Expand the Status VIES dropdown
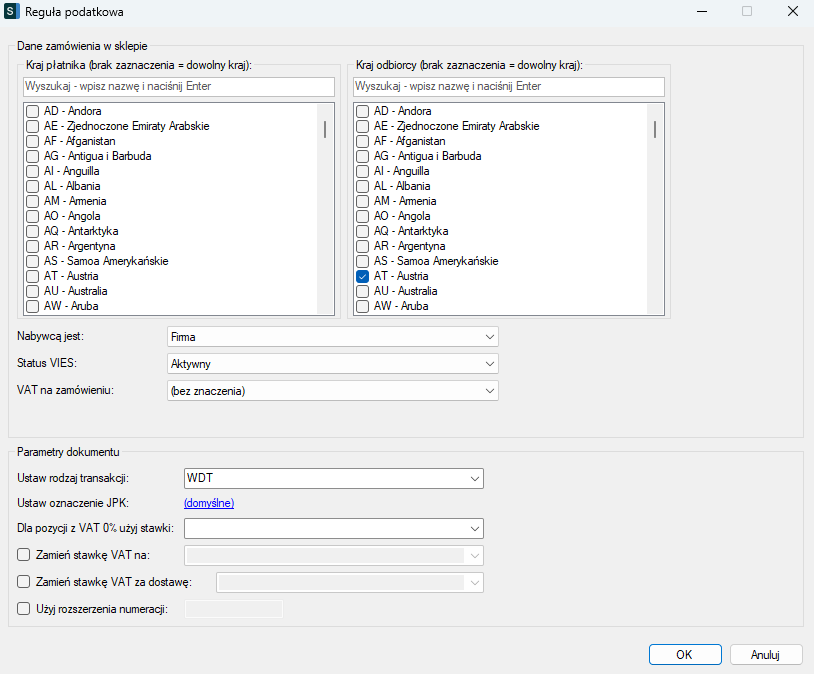This screenshot has width=814, height=674. point(332,364)
